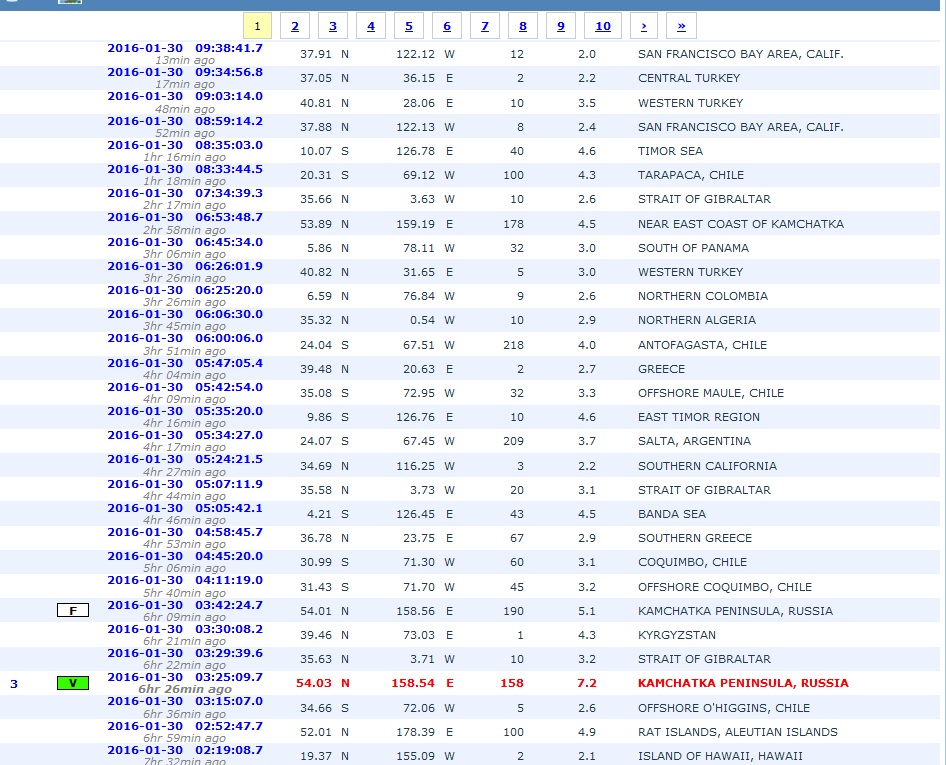Screen dimensions: 946x765
Task: Click 'NEAR EAST COAST OF KAMCHATKA' text
Action: [x=741, y=224]
